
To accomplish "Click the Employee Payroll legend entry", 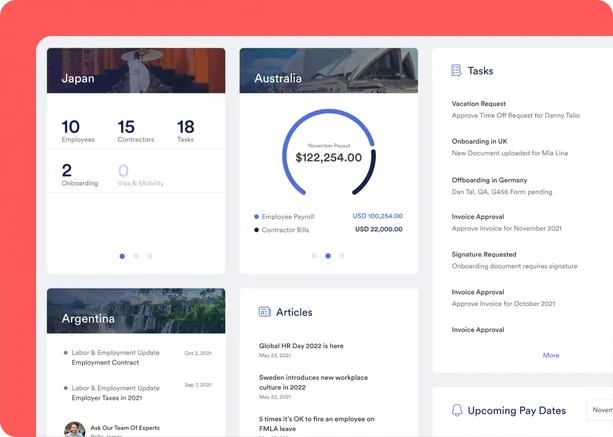I will [284, 217].
